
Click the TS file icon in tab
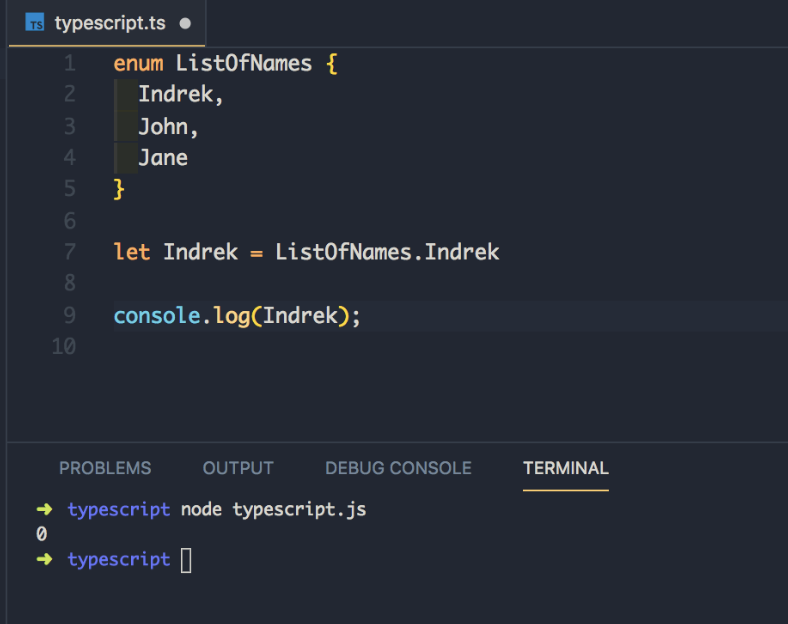tap(35, 23)
